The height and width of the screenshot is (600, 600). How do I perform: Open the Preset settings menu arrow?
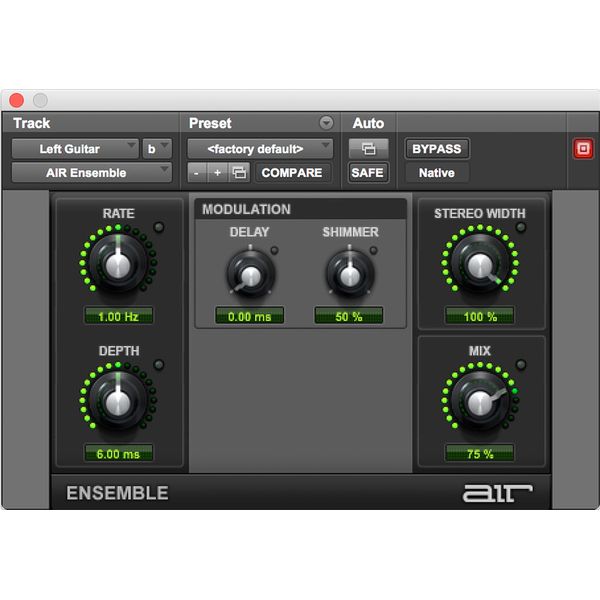pyautogui.click(x=326, y=123)
